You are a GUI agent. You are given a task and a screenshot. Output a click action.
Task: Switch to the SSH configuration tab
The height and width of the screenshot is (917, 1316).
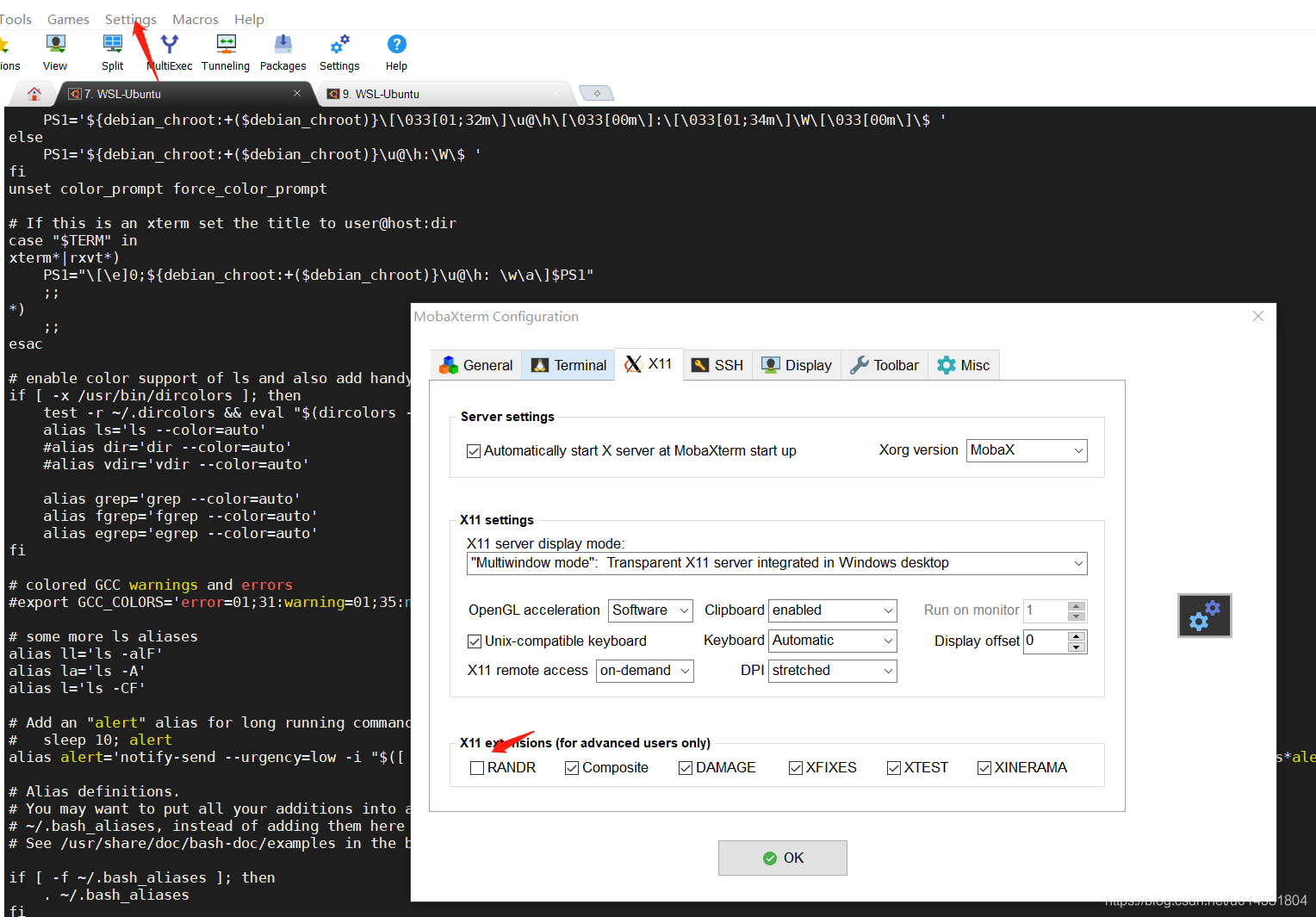[717, 365]
